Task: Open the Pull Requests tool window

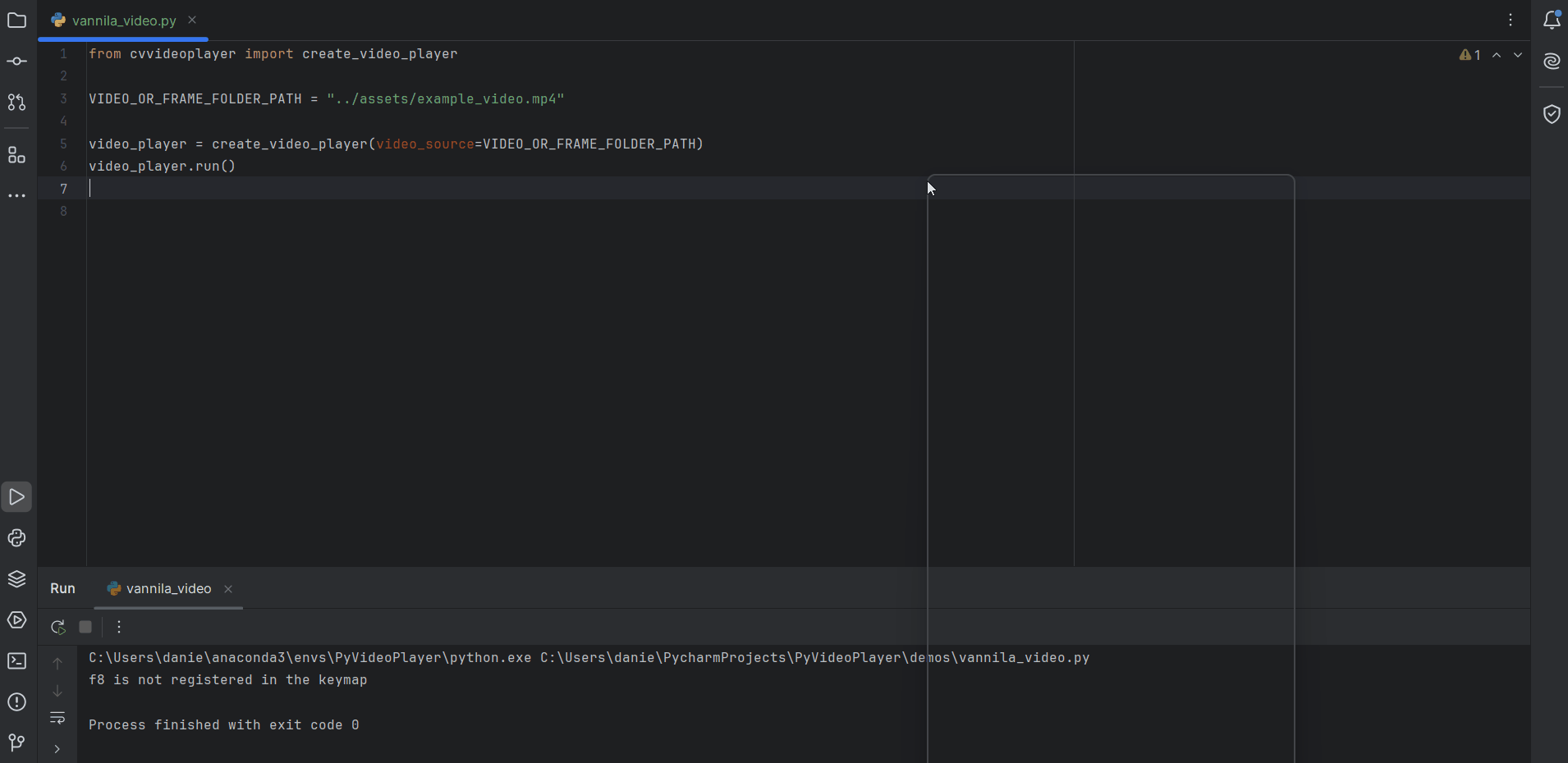Action: [x=16, y=103]
